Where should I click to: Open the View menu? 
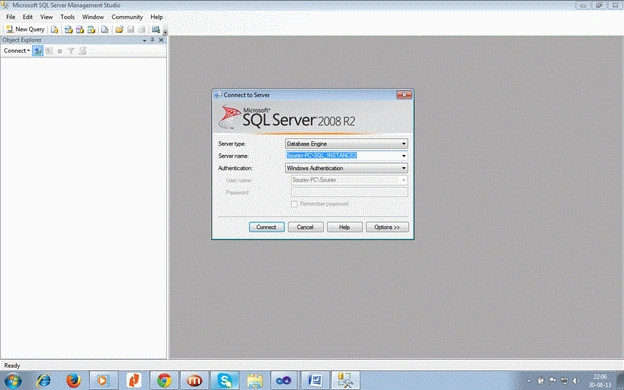(x=46, y=17)
